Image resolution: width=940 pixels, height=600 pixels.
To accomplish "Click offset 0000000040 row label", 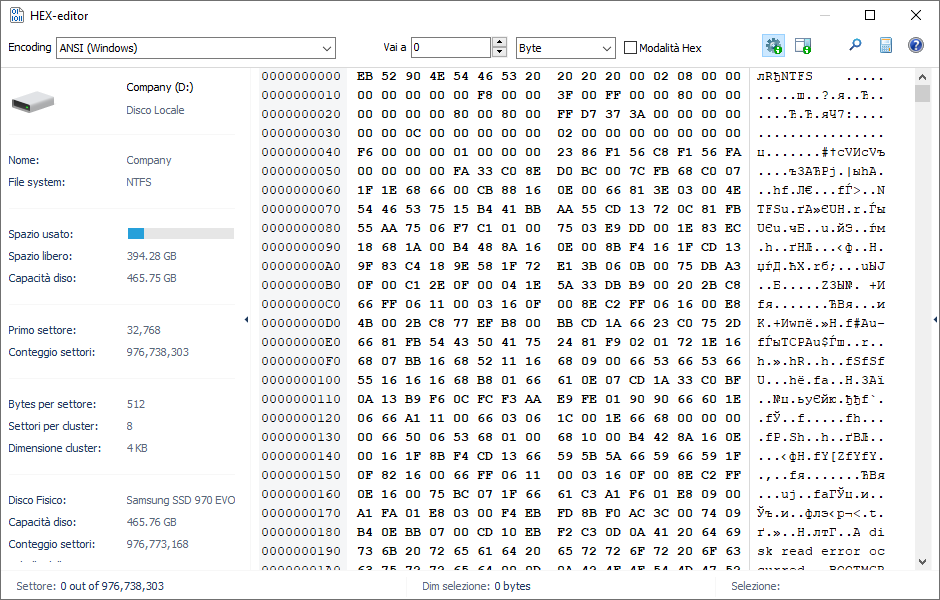I will [x=301, y=152].
